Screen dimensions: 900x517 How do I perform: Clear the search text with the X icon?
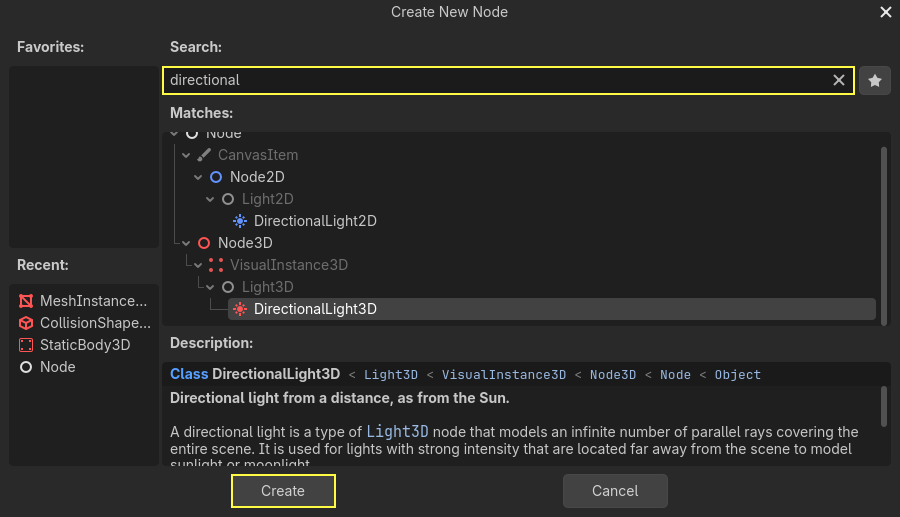tap(839, 80)
